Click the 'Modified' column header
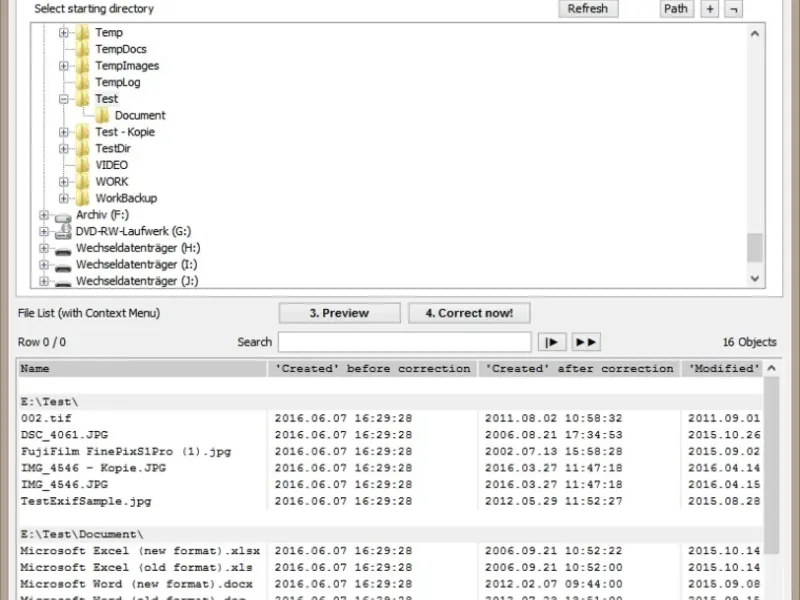The height and width of the screenshot is (600, 800). coord(722,368)
